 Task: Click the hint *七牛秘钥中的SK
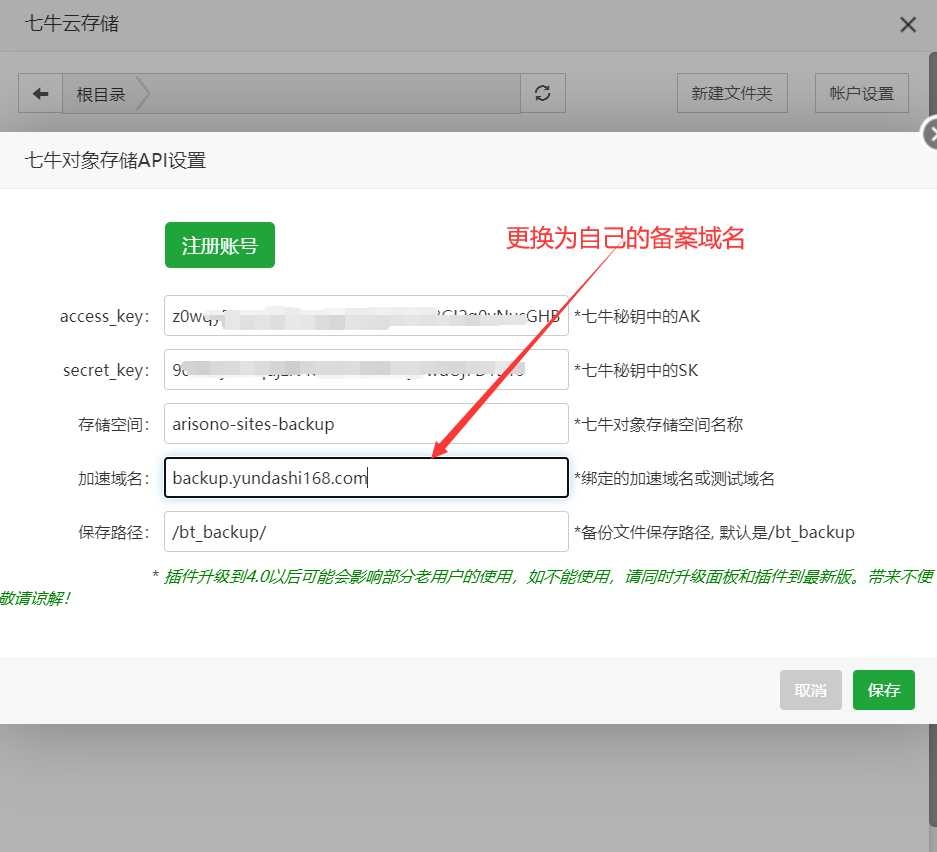pyautogui.click(x=636, y=370)
